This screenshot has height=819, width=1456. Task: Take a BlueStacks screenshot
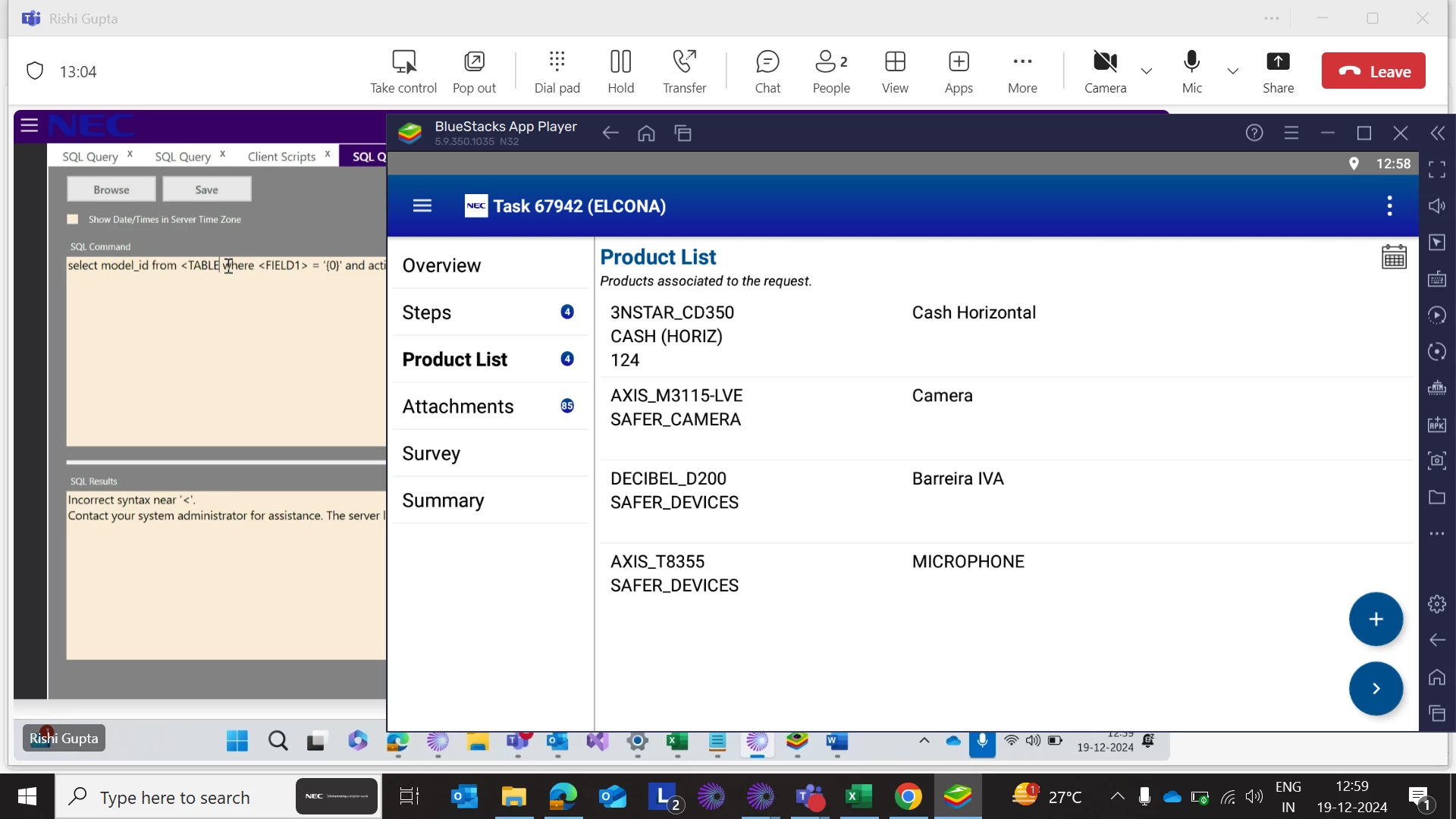1437,460
